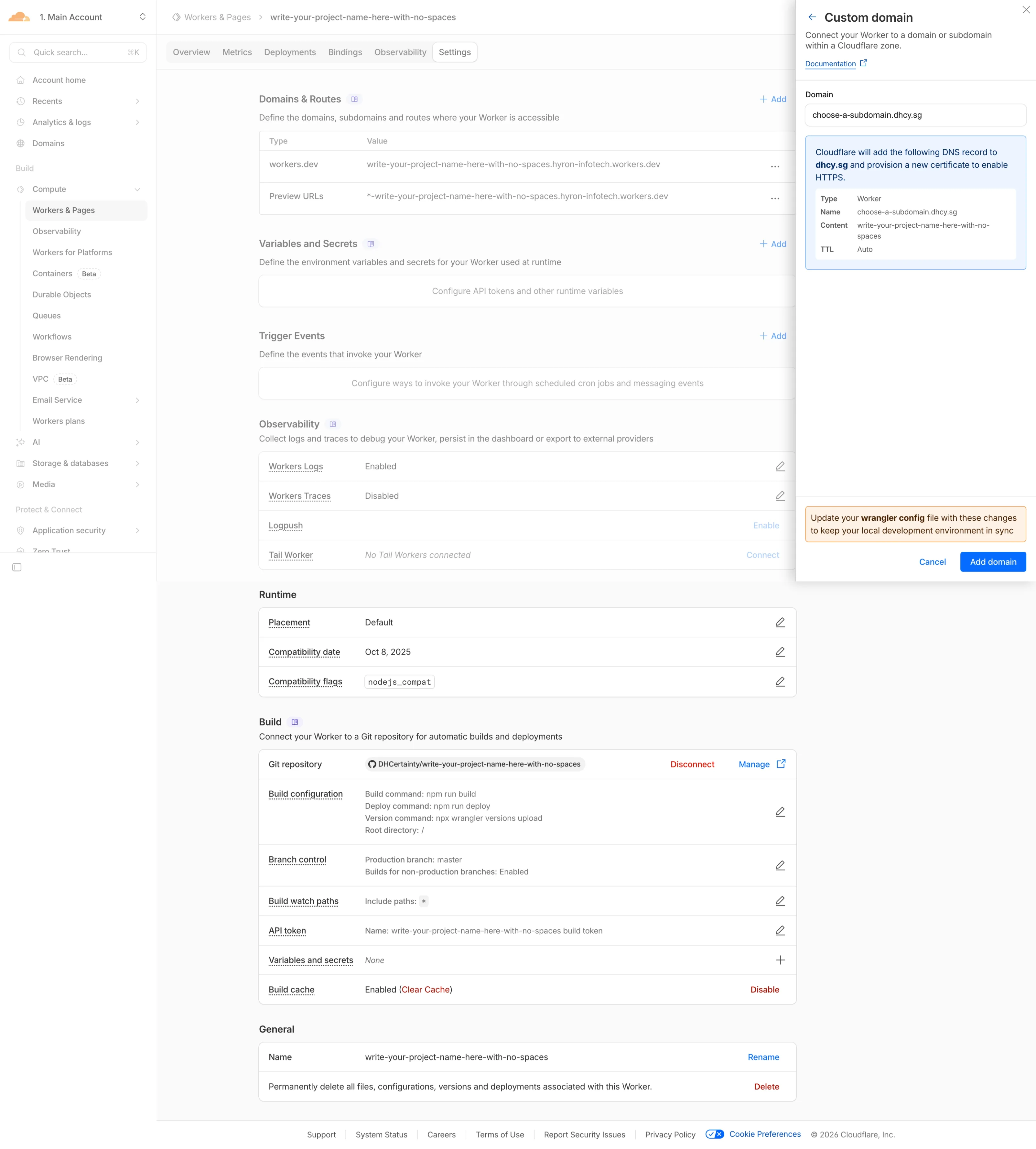
Task: Click Workers & Pages breadcrumb
Action: (x=217, y=17)
